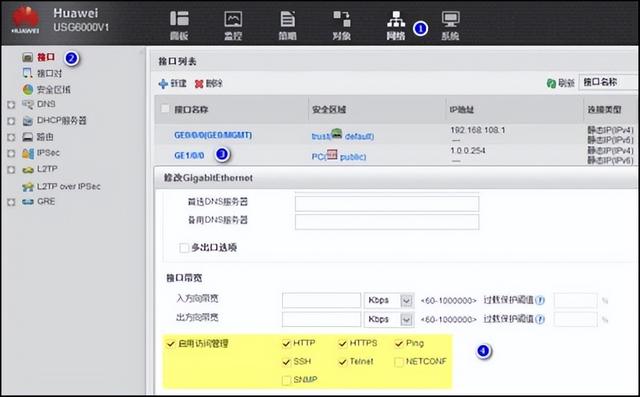Click the 首选DNS服务器 input field

(x=387, y=204)
